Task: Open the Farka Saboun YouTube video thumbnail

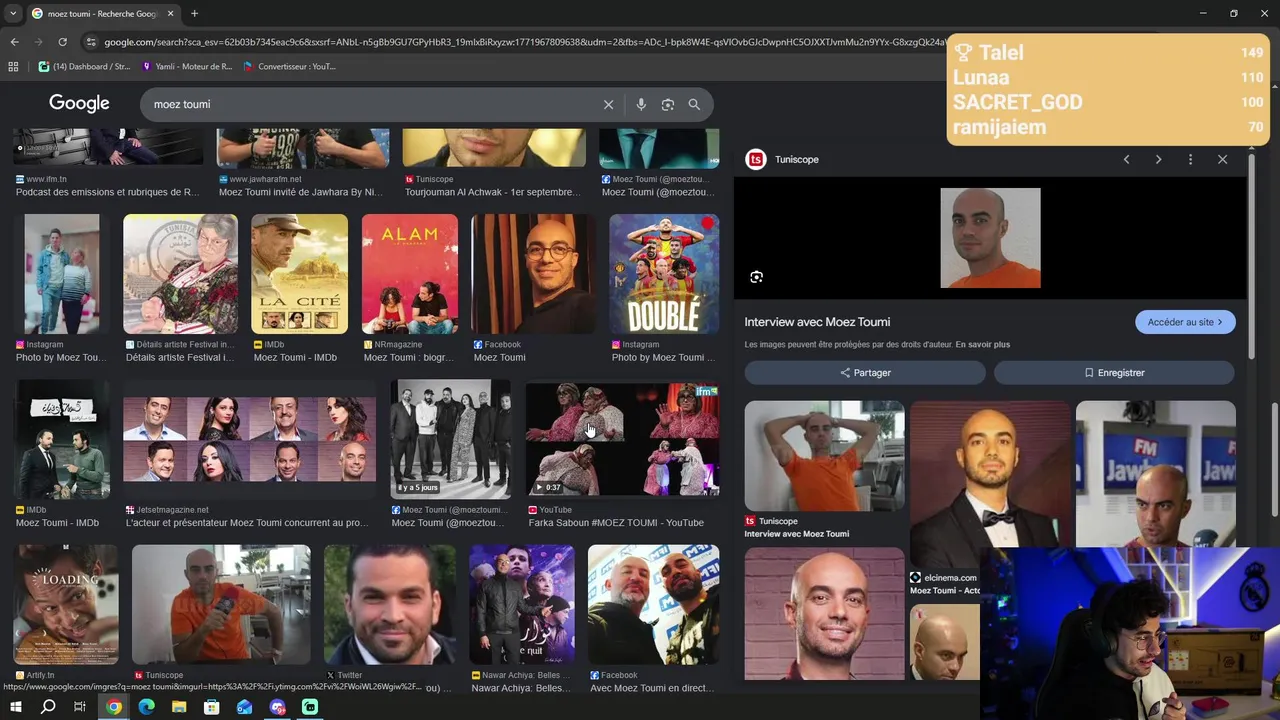Action: tap(623, 439)
